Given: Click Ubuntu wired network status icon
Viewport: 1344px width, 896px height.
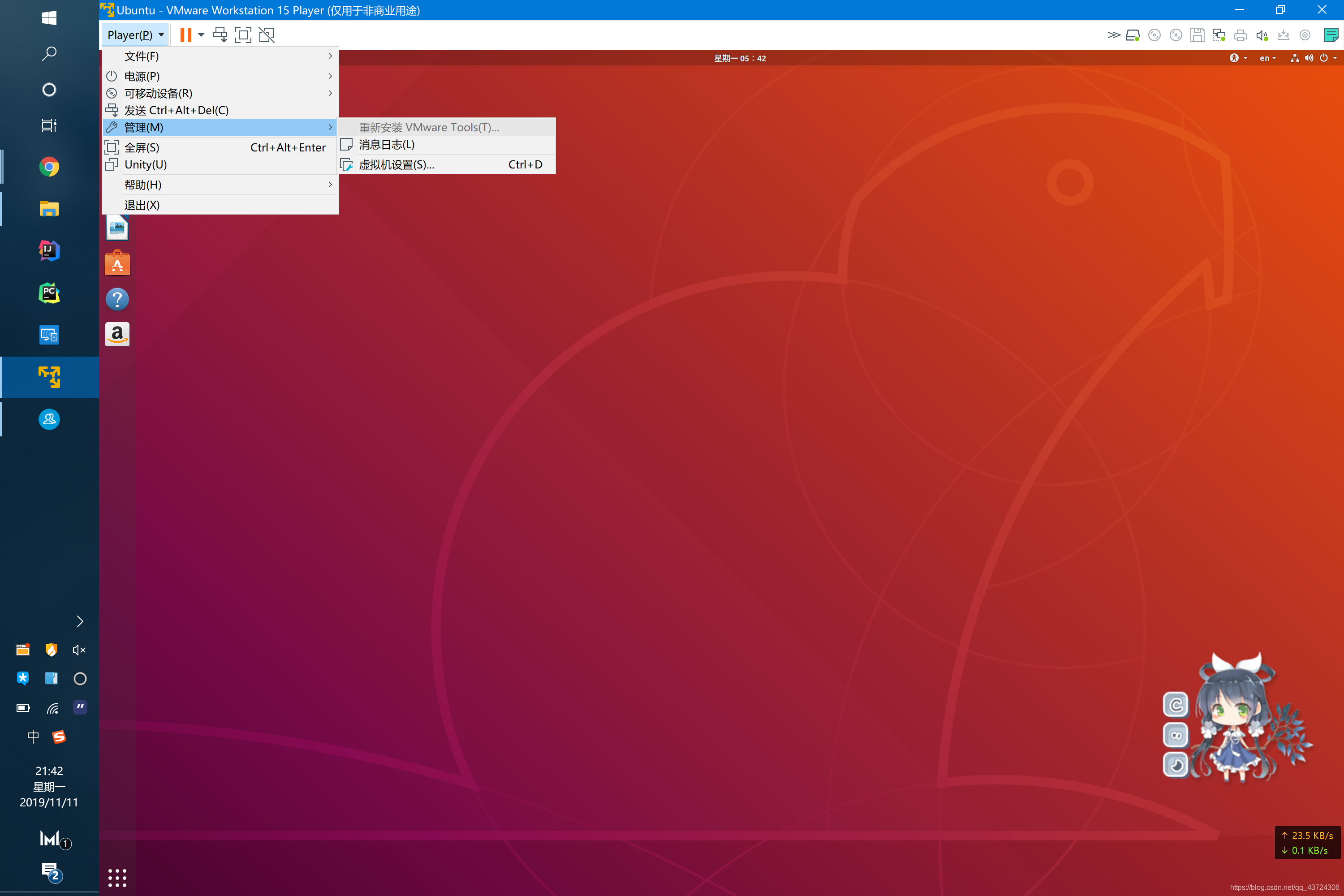Looking at the screenshot, I should [1295, 58].
